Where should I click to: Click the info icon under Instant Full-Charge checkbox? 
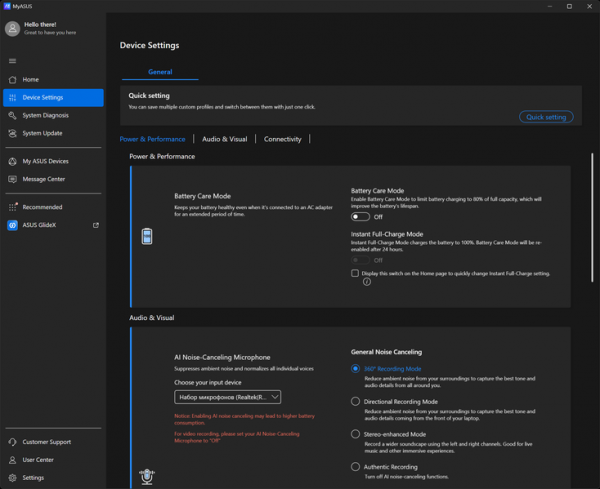pyautogui.click(x=367, y=282)
